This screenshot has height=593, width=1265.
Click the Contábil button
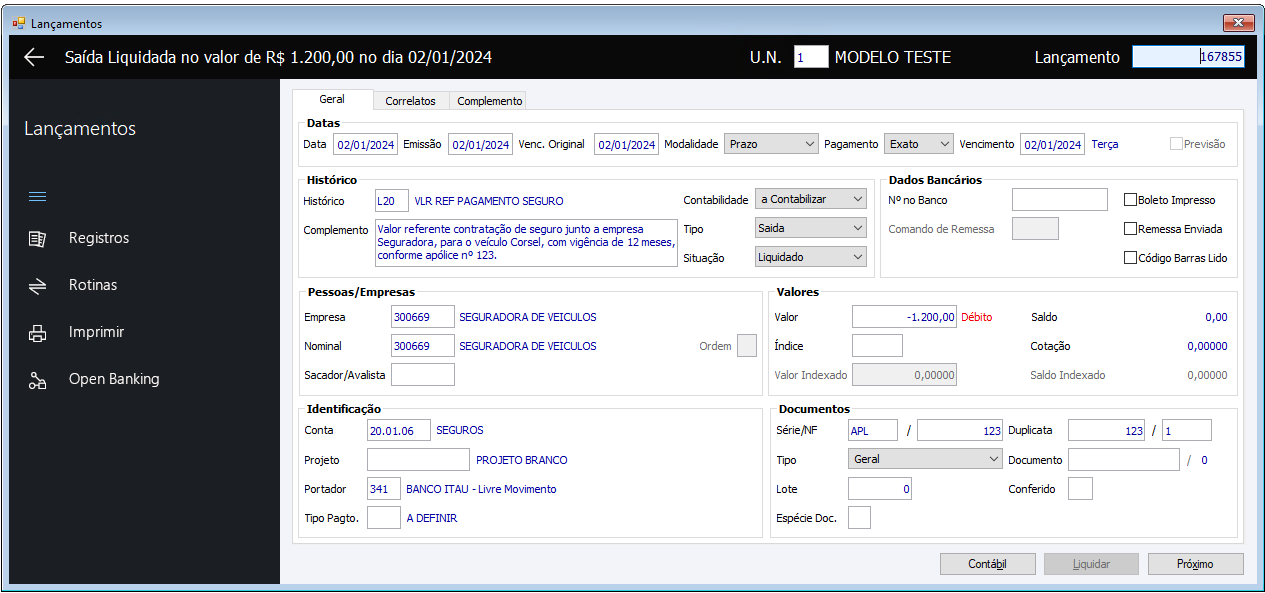coord(987,564)
